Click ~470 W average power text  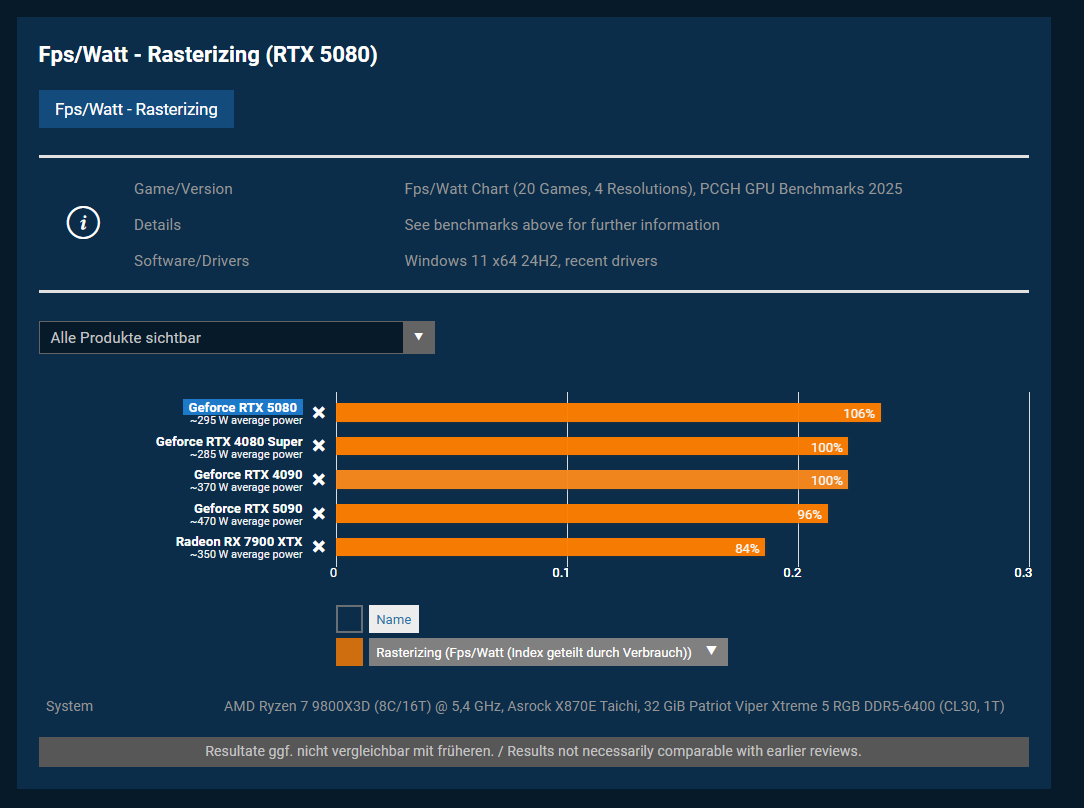(x=246, y=521)
